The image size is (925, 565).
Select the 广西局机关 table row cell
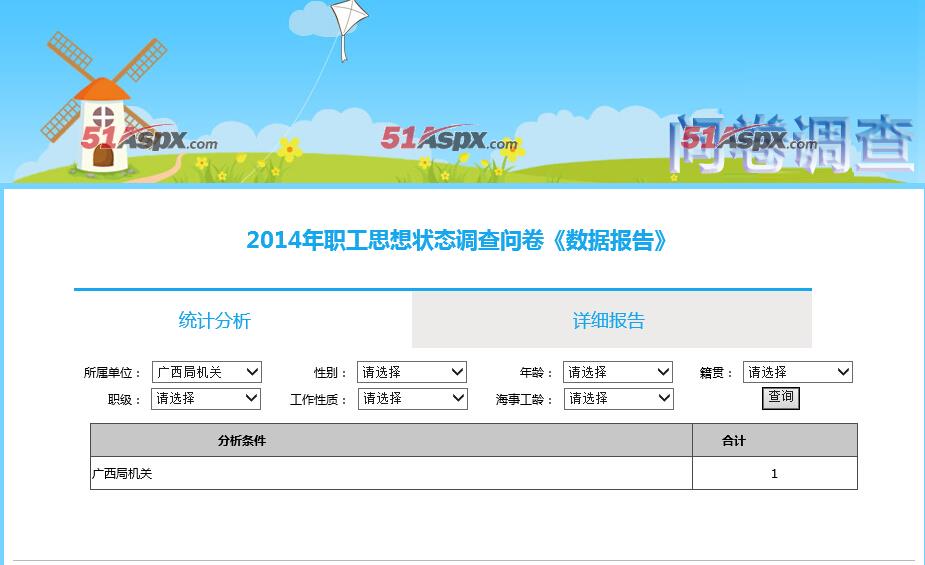[391, 473]
